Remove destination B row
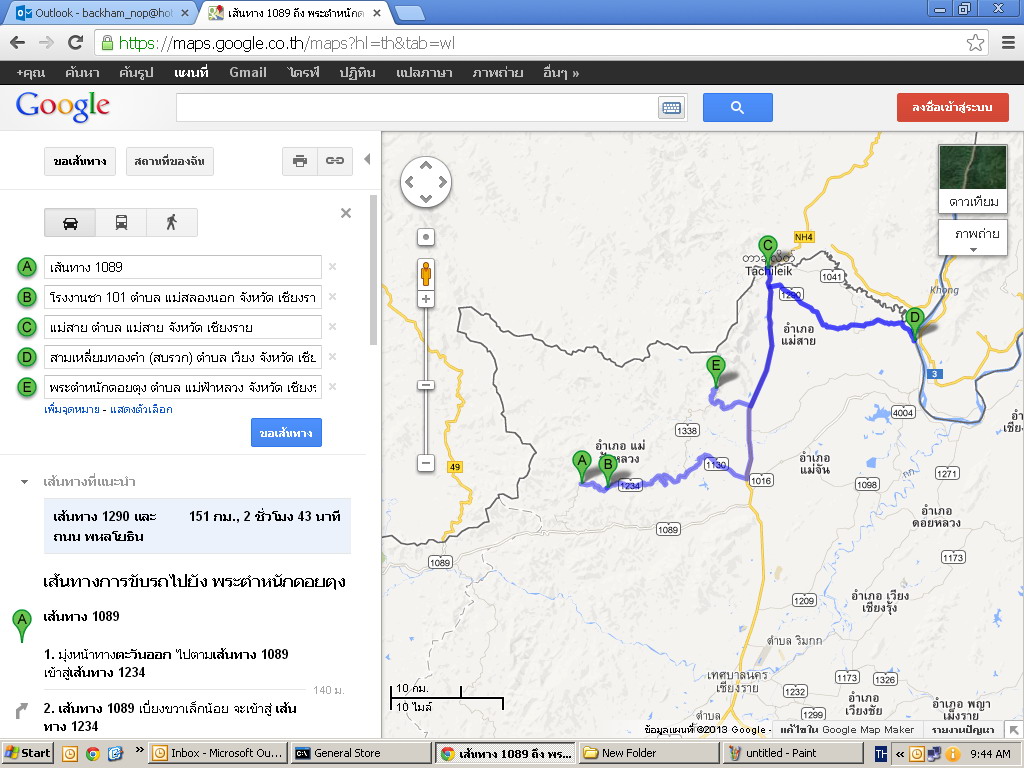Screen dimensions: 1024x768 click(332, 296)
